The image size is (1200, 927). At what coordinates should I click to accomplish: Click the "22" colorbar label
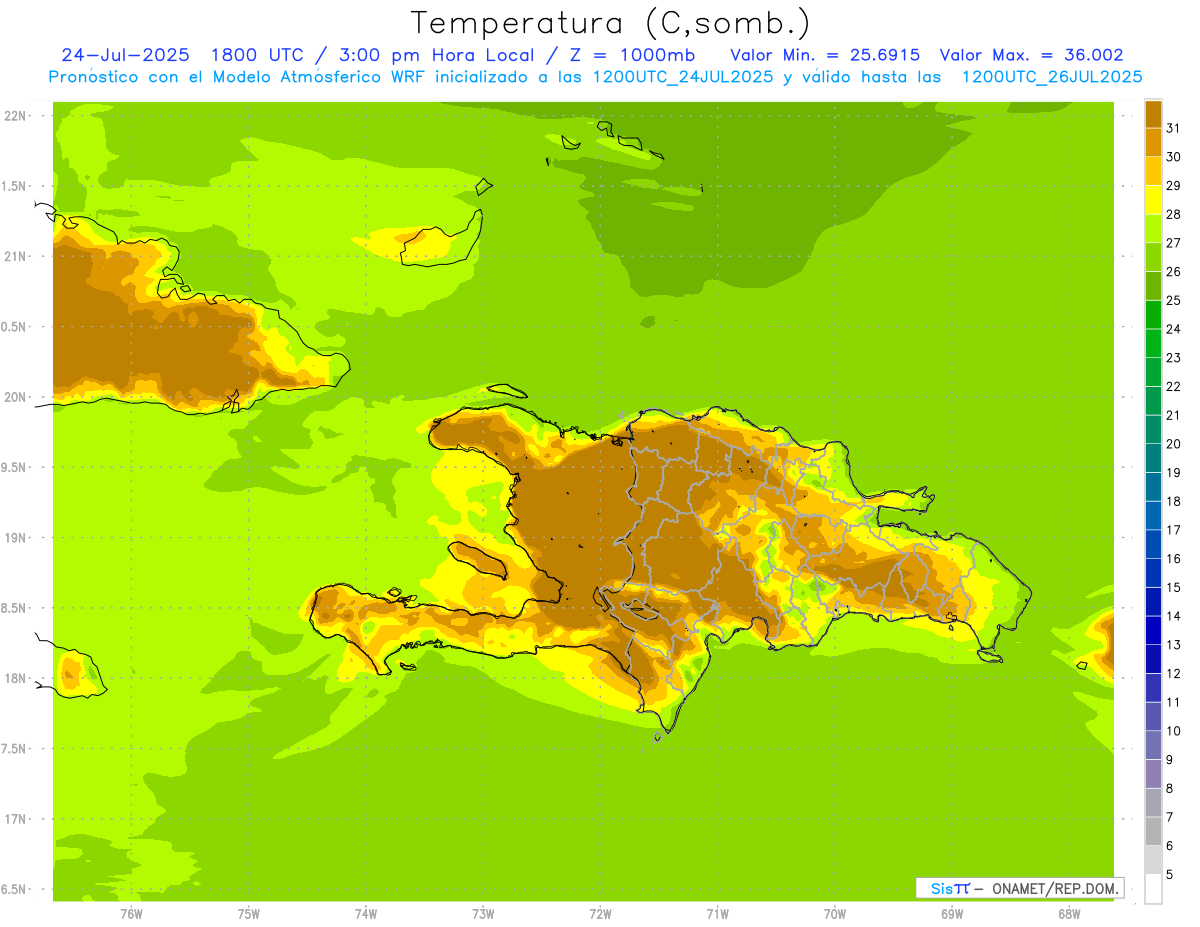point(1173,386)
